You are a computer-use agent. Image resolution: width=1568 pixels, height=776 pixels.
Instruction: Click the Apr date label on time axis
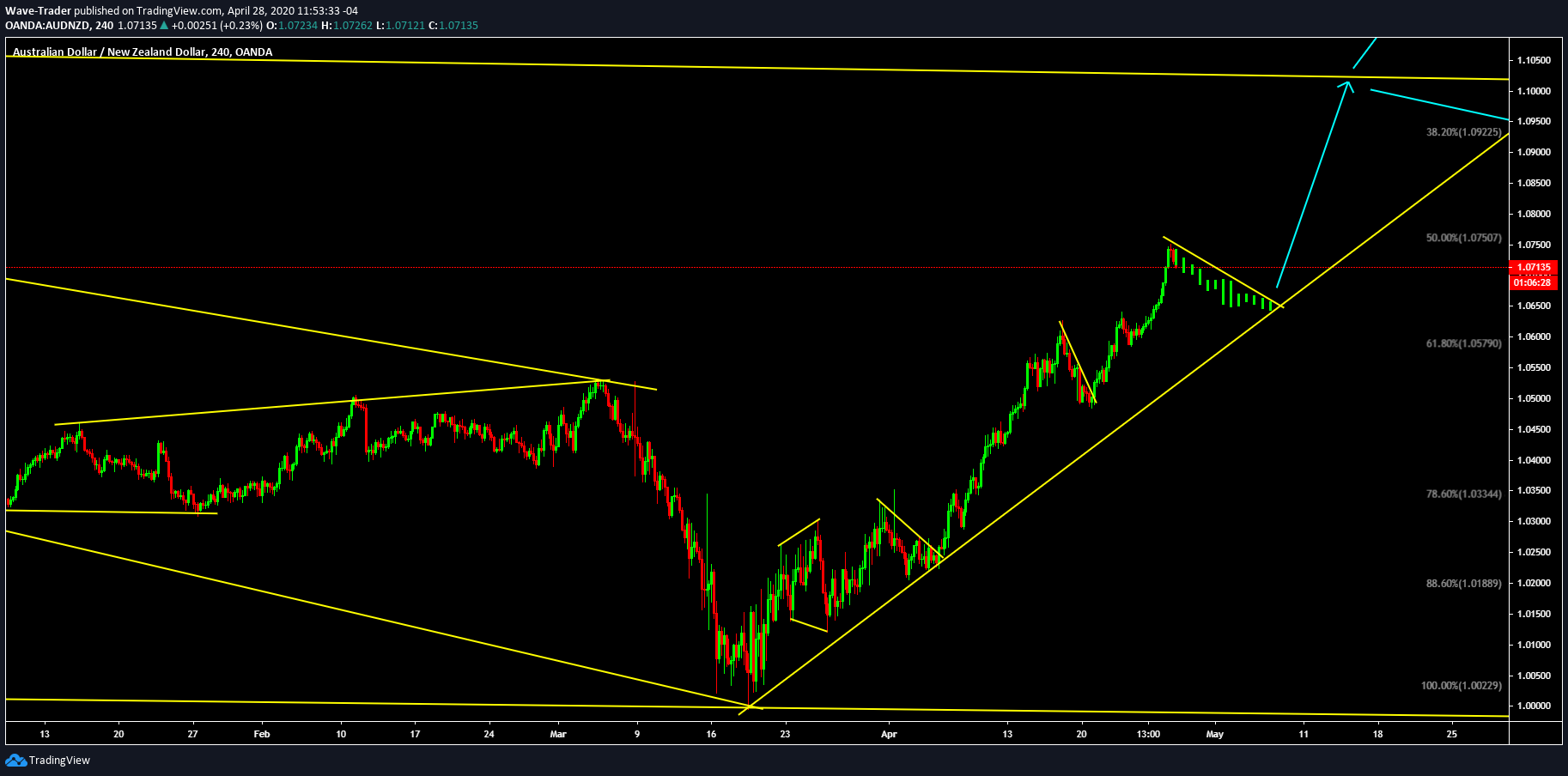[x=889, y=735]
